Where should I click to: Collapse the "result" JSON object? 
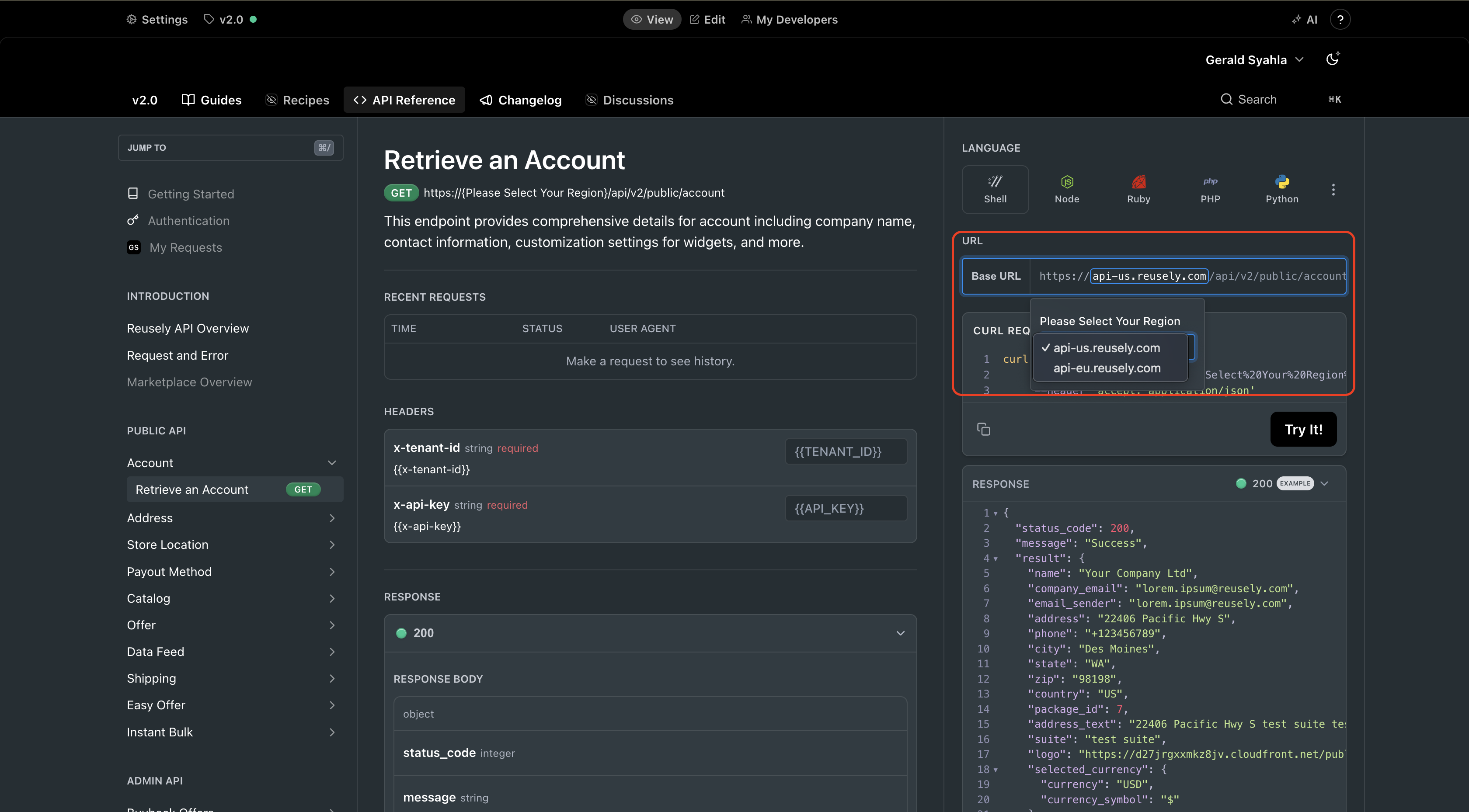[x=996, y=559]
